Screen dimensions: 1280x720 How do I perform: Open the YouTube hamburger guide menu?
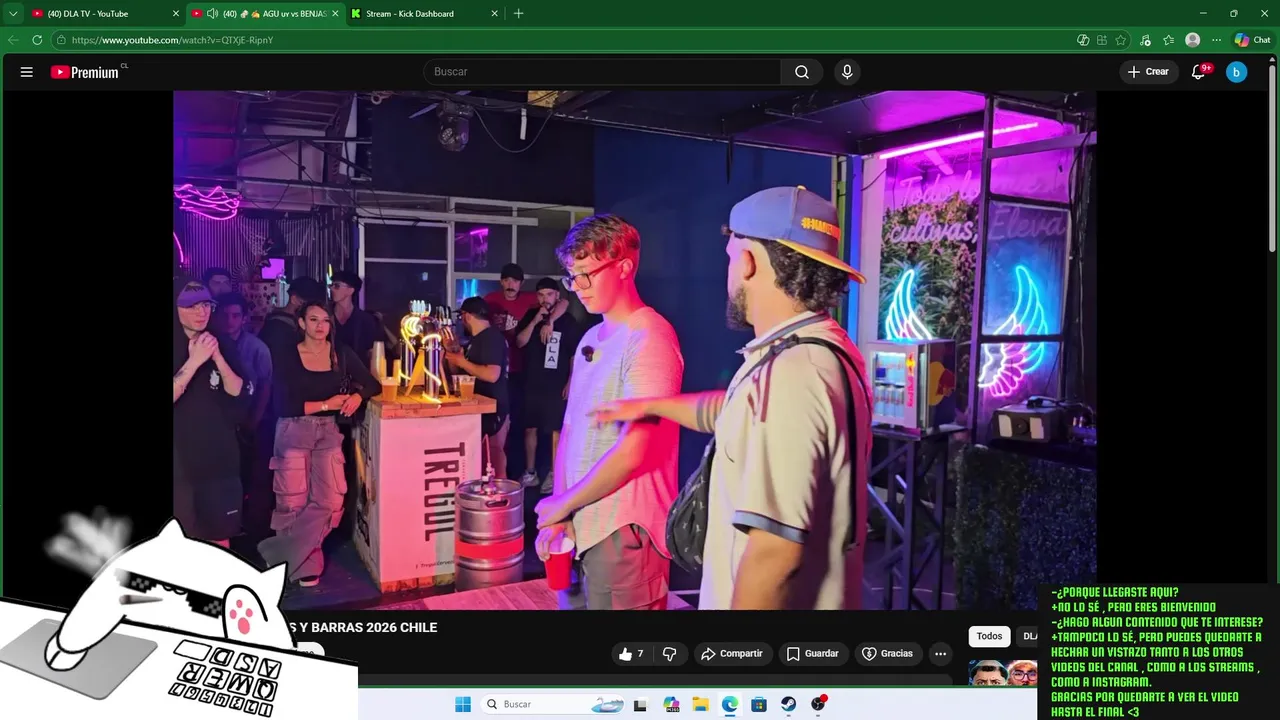click(27, 72)
